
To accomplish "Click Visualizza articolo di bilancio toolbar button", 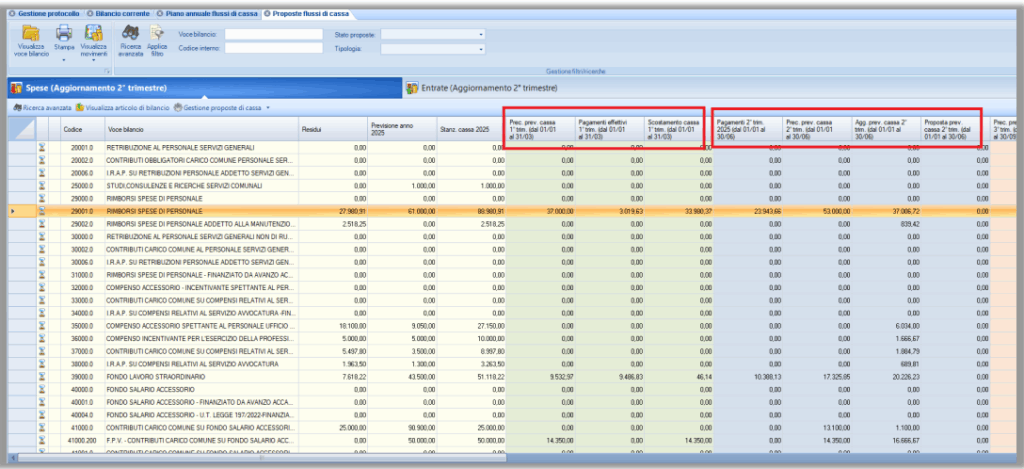I will pos(123,107).
